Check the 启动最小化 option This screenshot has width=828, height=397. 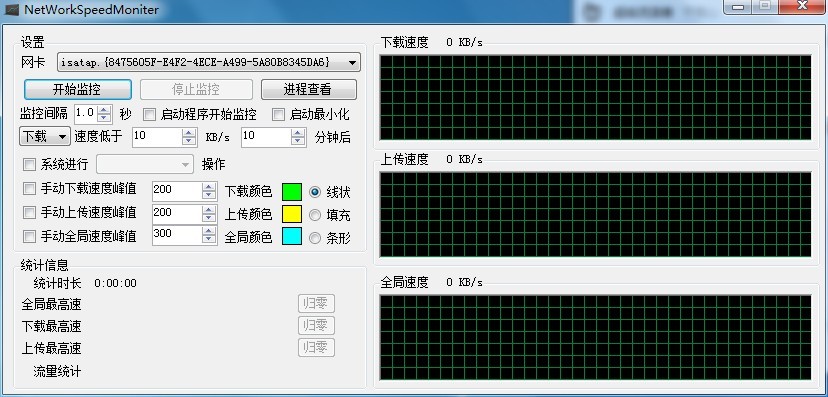278,115
